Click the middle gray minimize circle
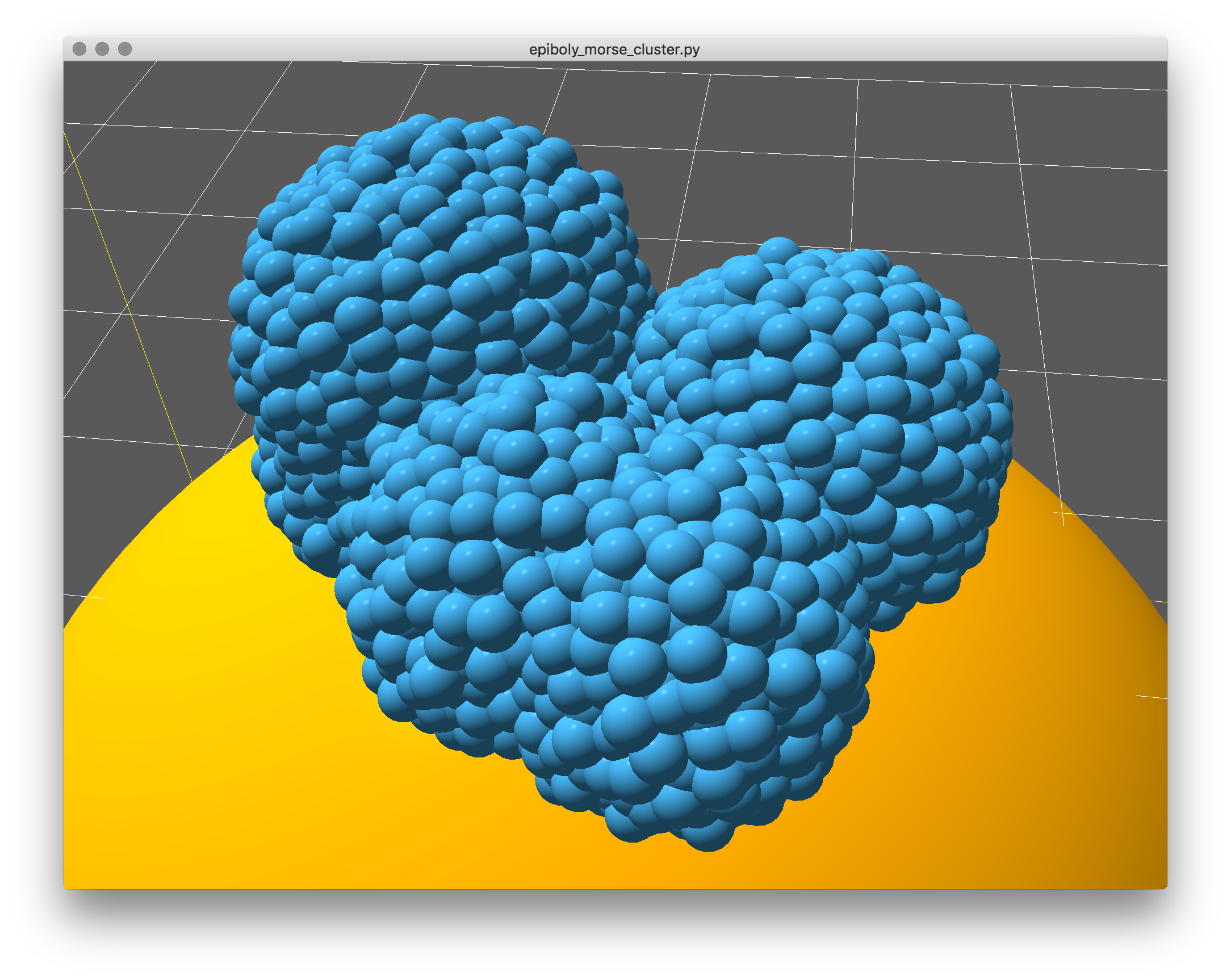Screen dimensions: 1231x980 click(102, 49)
